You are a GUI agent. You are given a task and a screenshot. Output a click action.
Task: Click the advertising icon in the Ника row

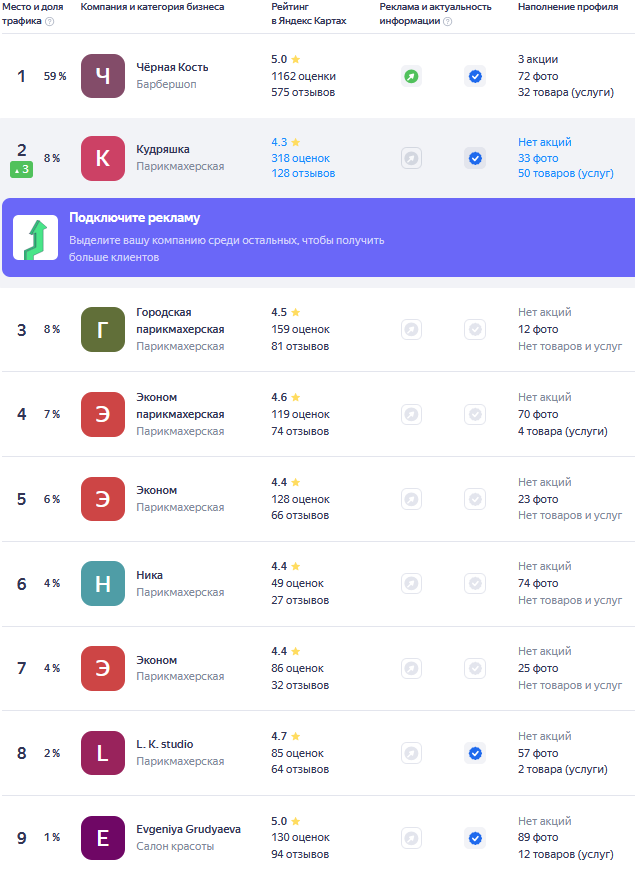(x=411, y=584)
